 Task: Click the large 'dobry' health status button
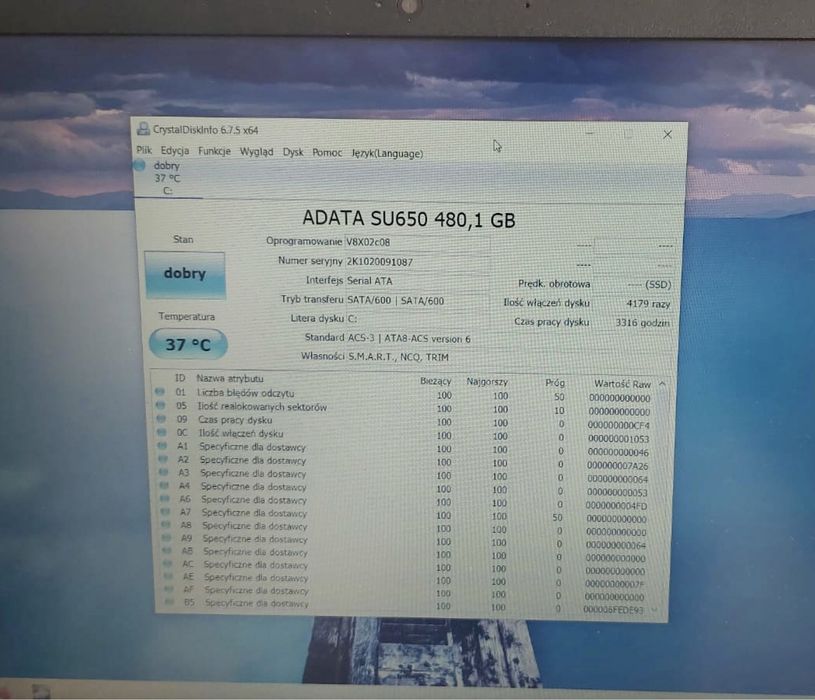[x=185, y=274]
